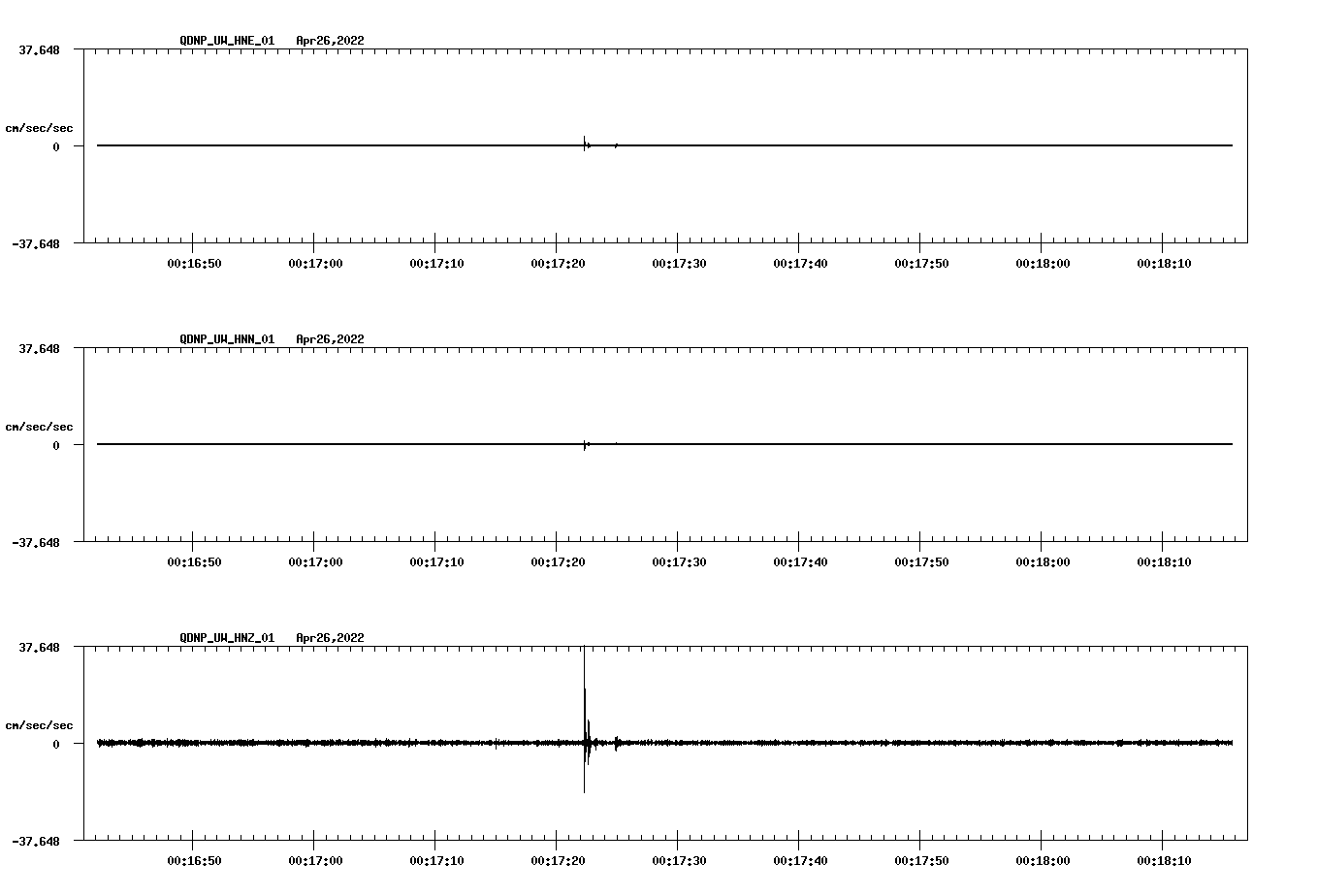Viewport: 1317px width, 896px height.
Task: Click the 00:17:00 time label under HNE plot
Action: (315, 264)
